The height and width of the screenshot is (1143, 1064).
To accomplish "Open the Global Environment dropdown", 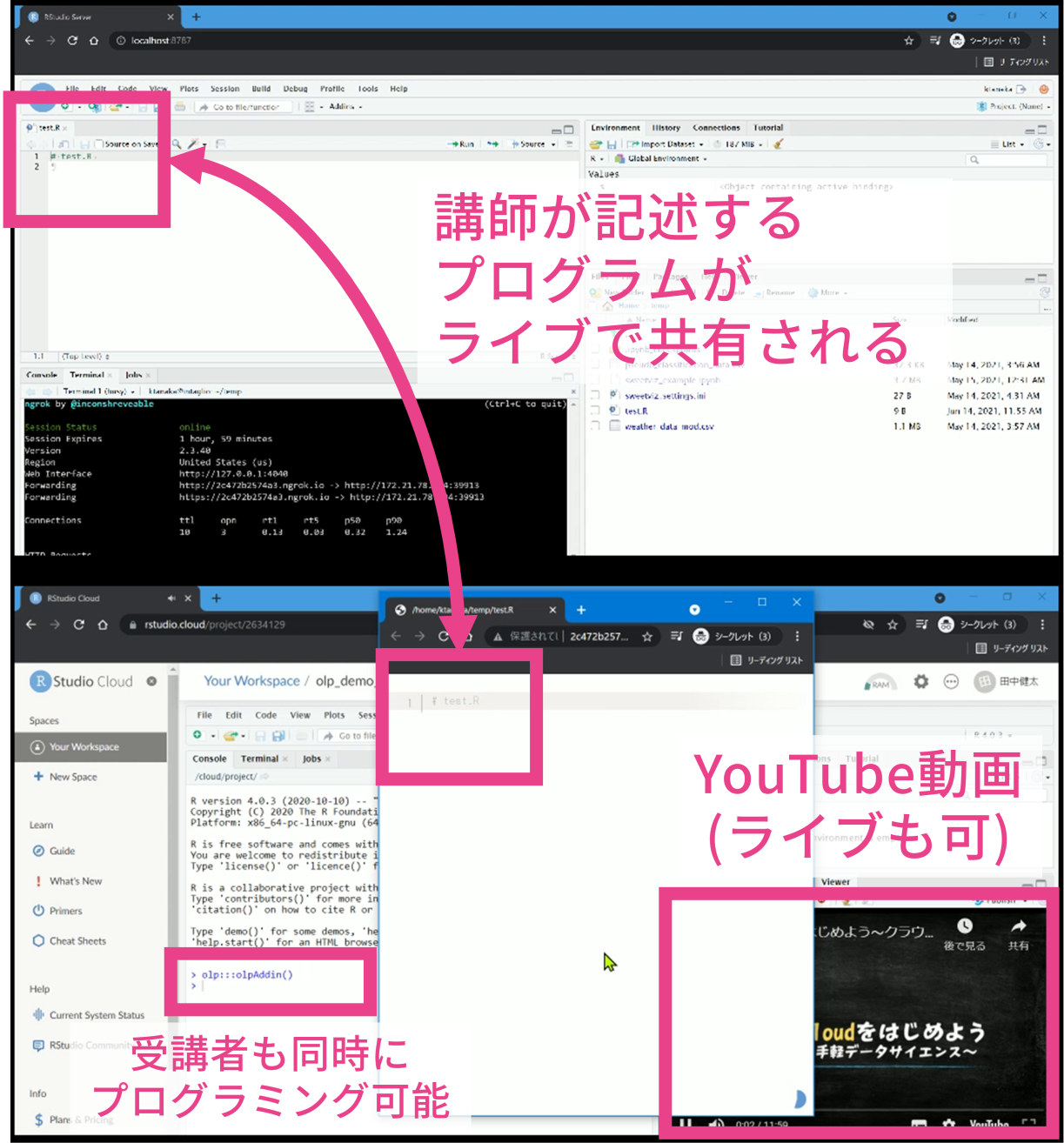I will pos(661,159).
